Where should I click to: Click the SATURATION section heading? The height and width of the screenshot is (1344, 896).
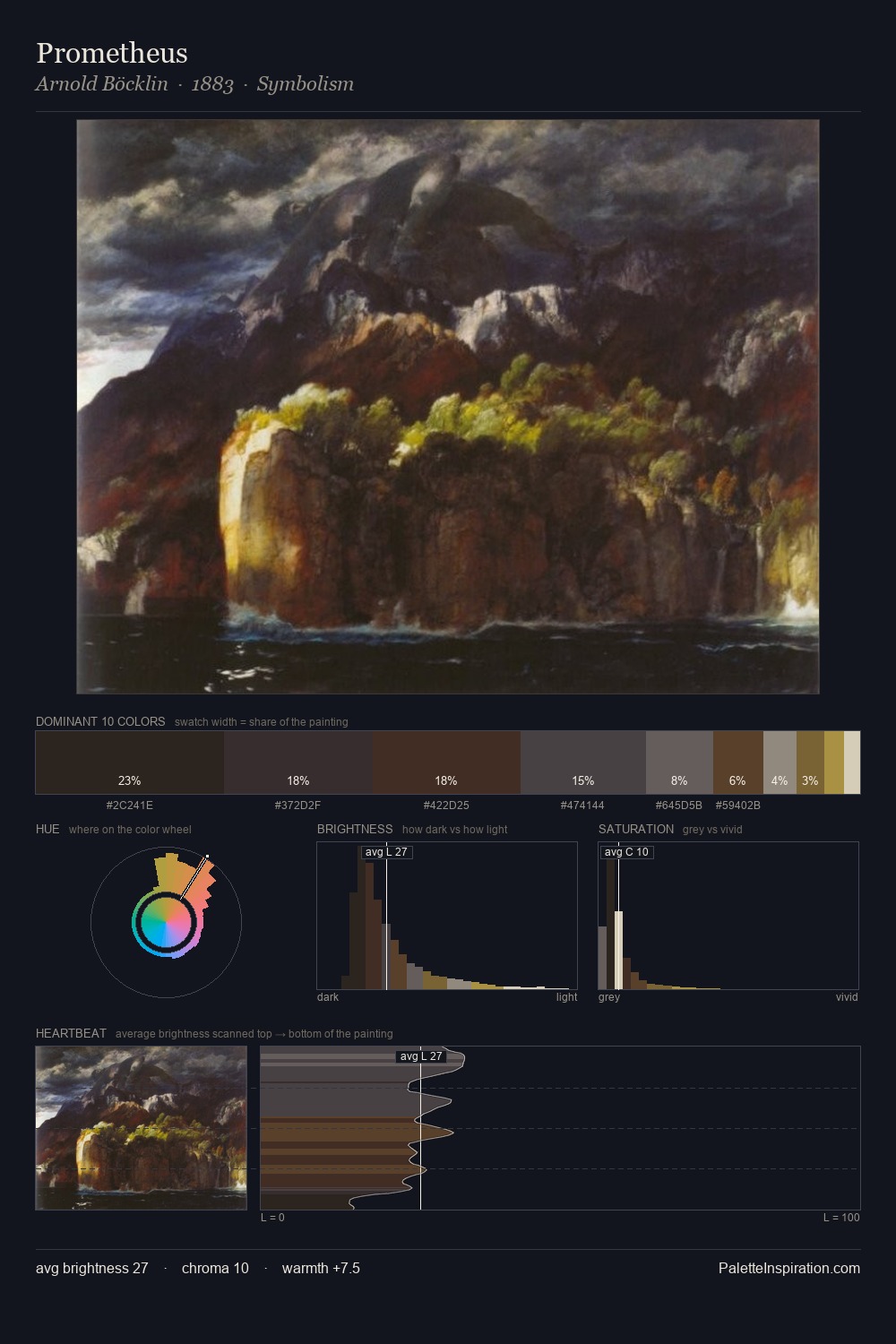[x=636, y=829]
